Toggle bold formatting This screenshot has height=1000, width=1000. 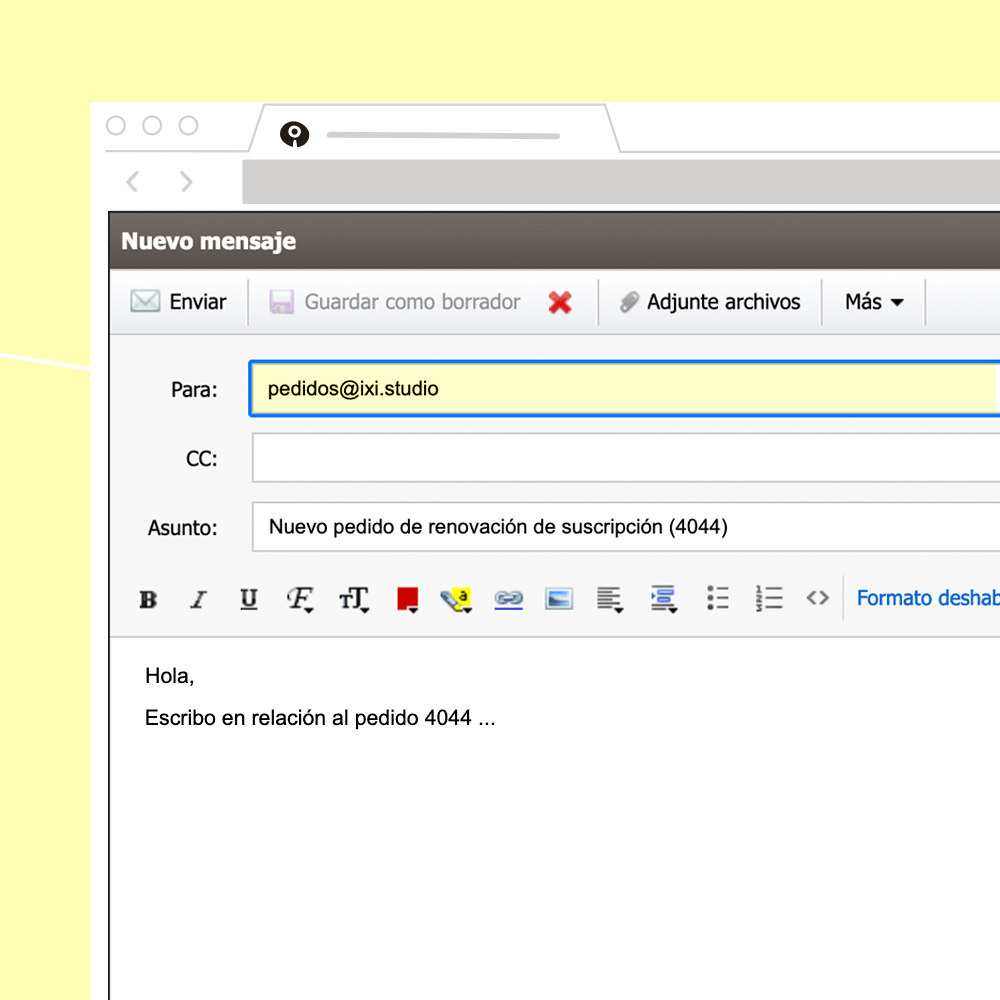click(x=148, y=599)
